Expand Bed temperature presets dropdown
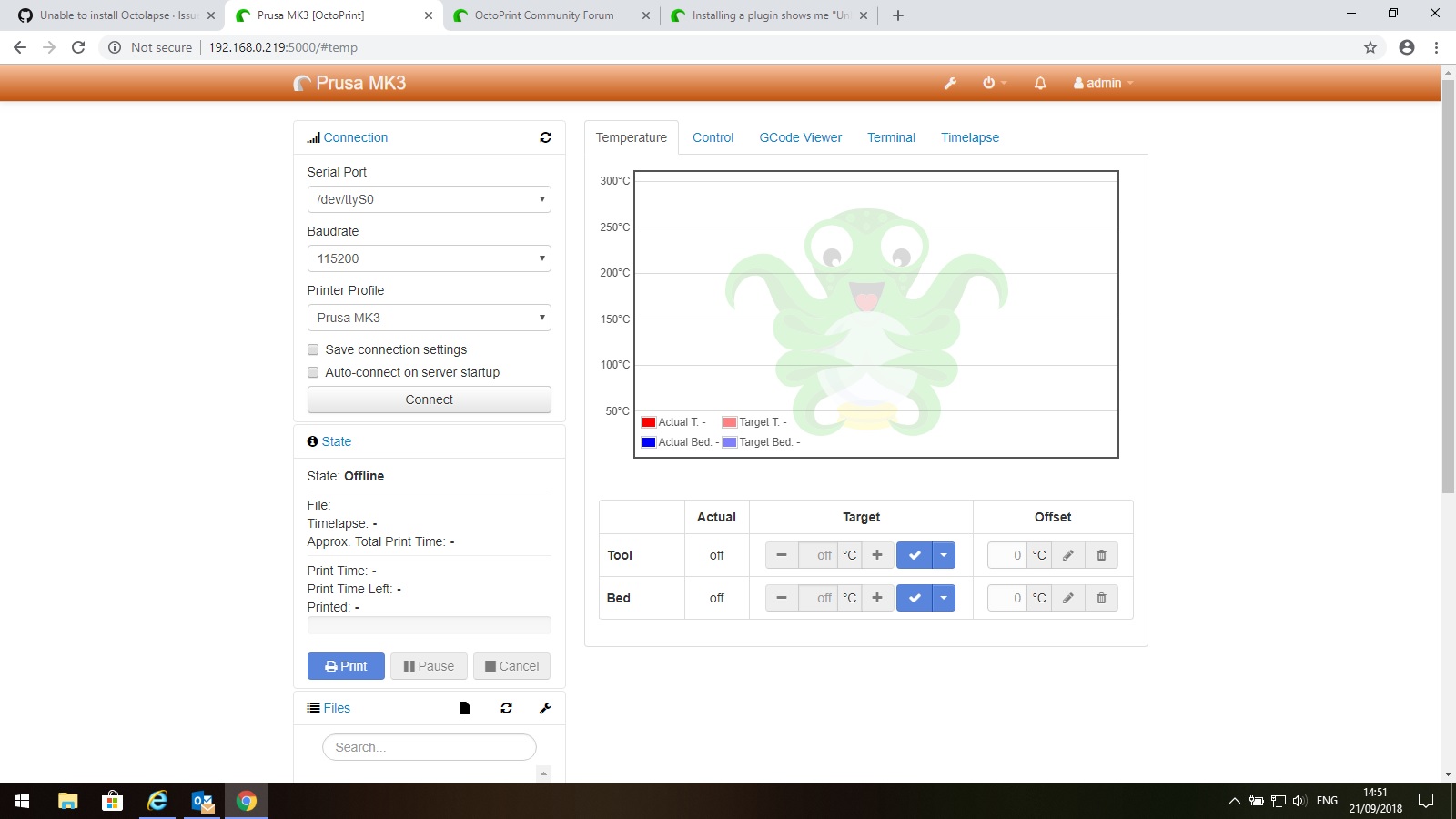This screenshot has height=819, width=1456. [944, 598]
